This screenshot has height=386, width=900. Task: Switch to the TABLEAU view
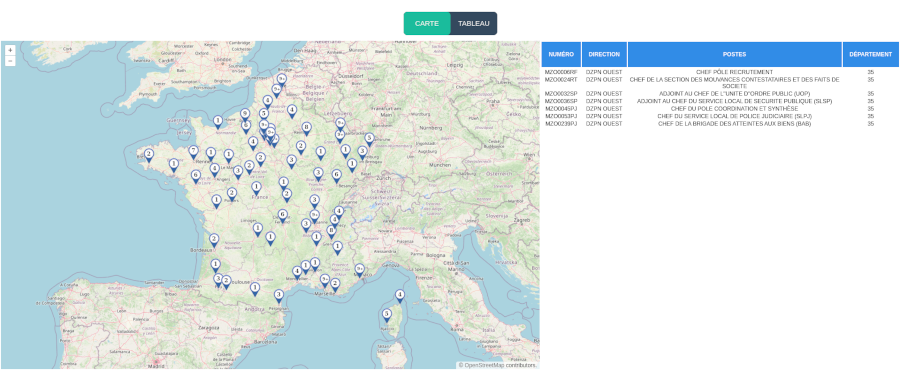pos(474,24)
